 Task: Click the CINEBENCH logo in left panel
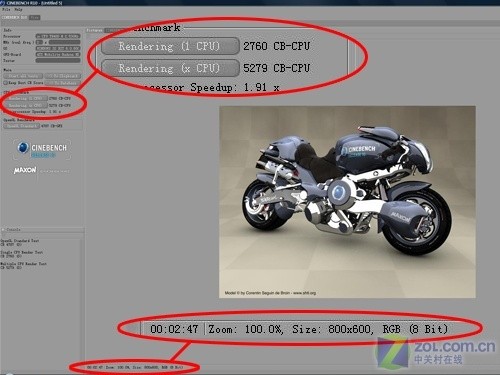42,149
